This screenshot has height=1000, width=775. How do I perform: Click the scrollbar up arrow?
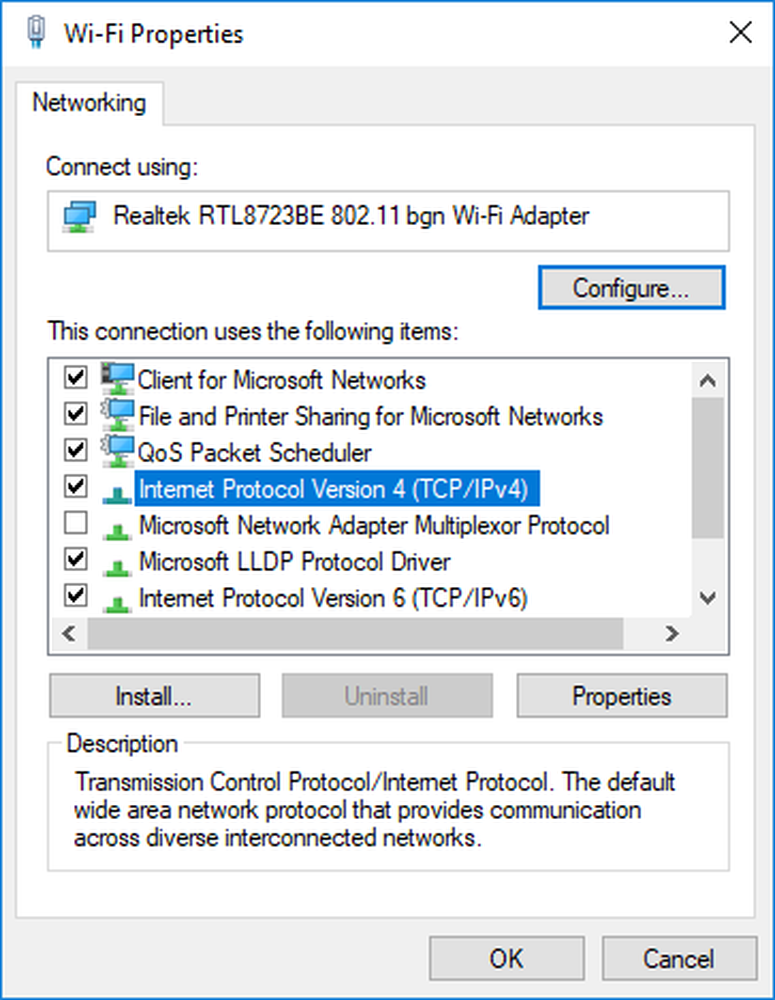point(708,380)
